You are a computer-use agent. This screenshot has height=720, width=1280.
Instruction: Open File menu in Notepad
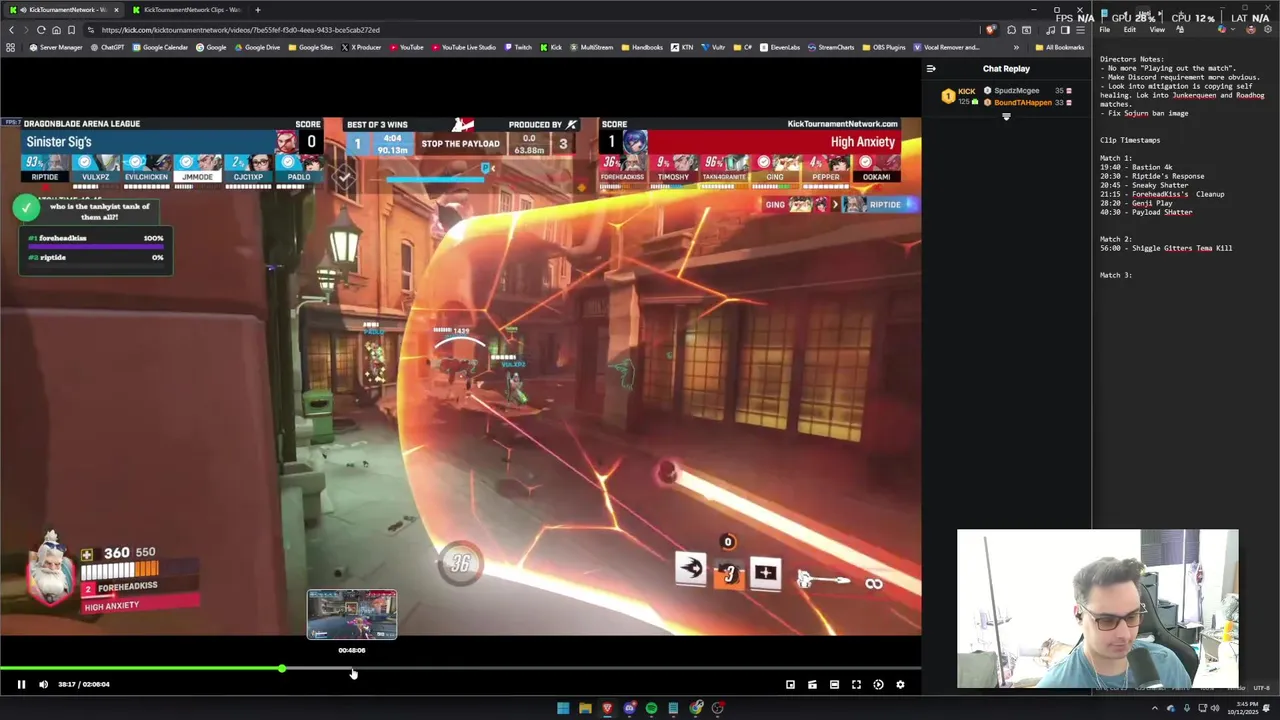click(1105, 30)
